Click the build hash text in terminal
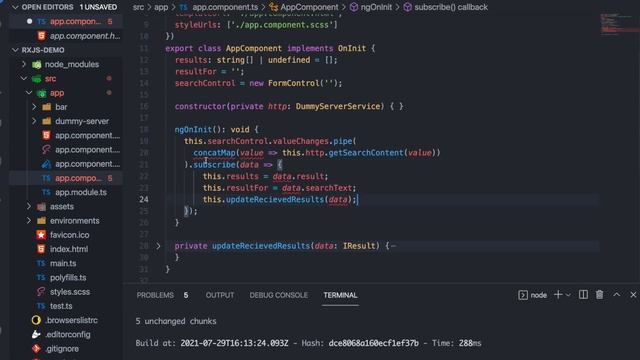This screenshot has width=640, height=360. click(373, 343)
